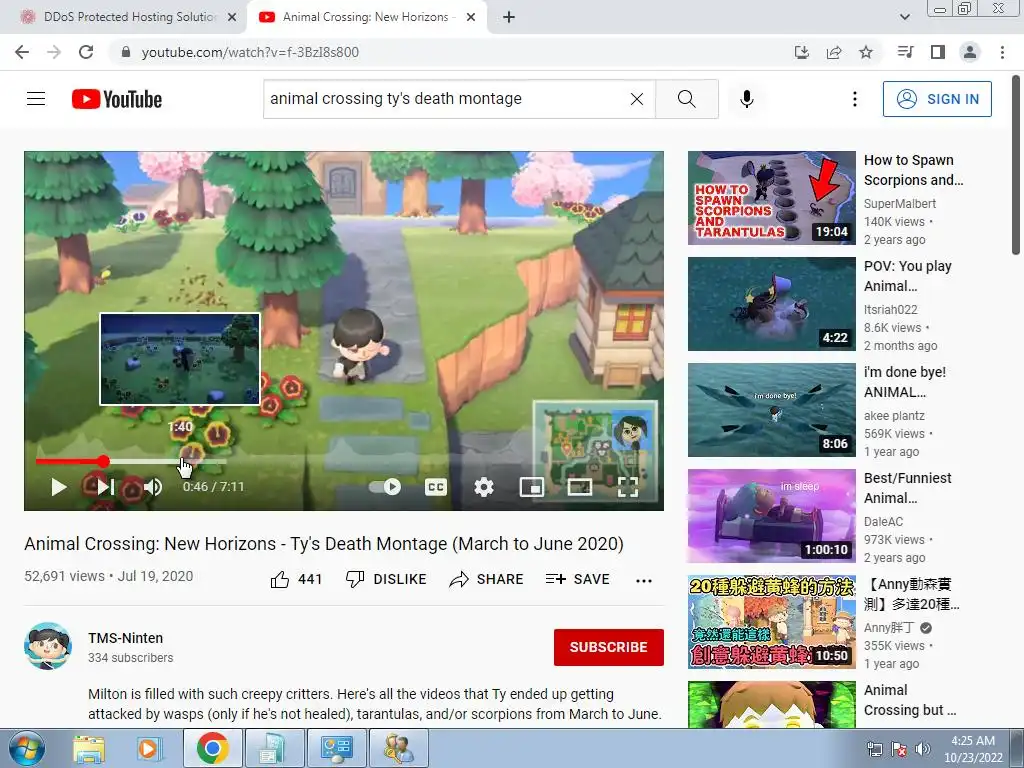Open the player settings gear
Viewport: 1024px width, 768px height.
pos(484,487)
